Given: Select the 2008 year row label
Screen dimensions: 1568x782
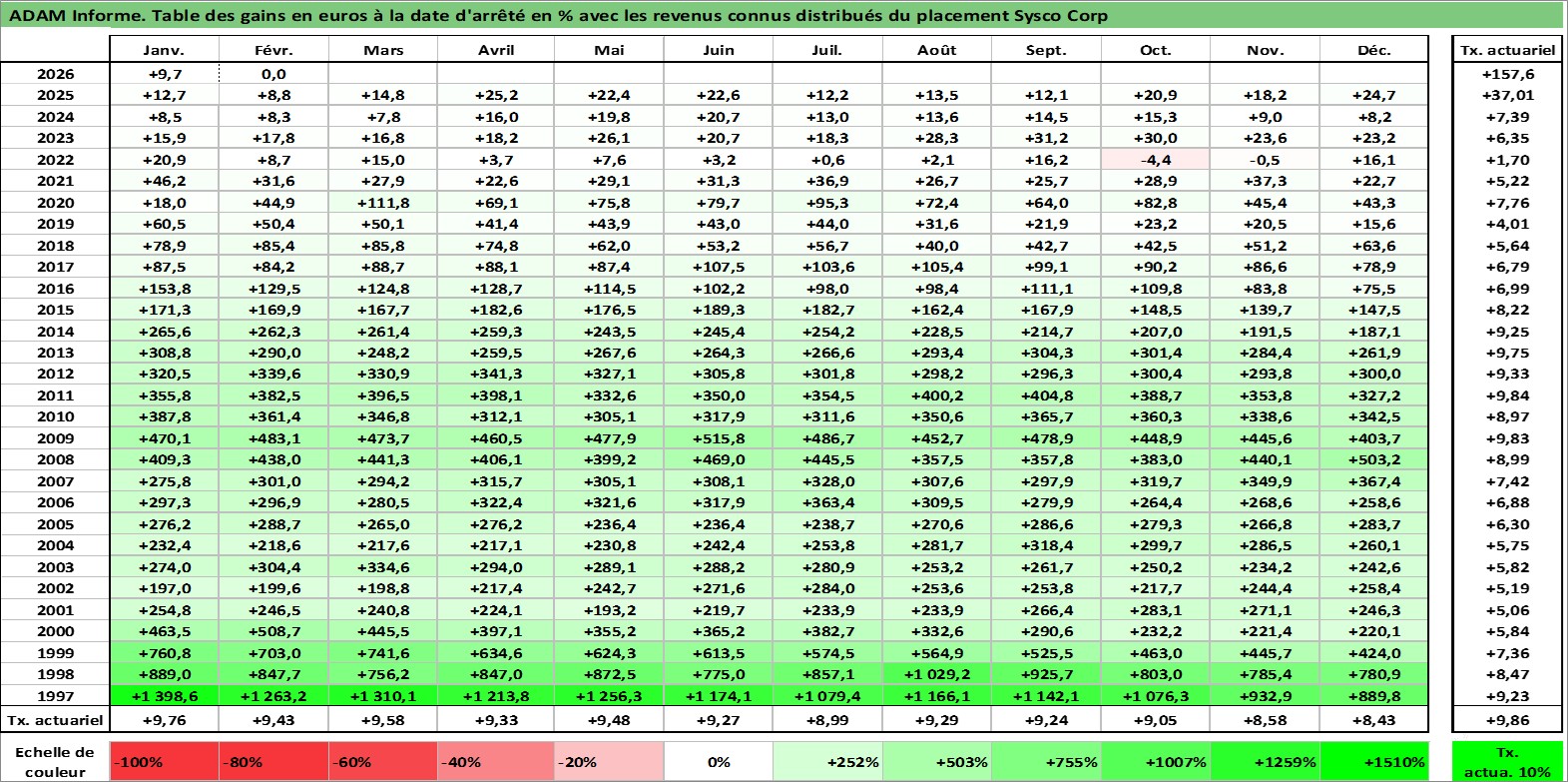Looking at the screenshot, I should click(55, 459).
